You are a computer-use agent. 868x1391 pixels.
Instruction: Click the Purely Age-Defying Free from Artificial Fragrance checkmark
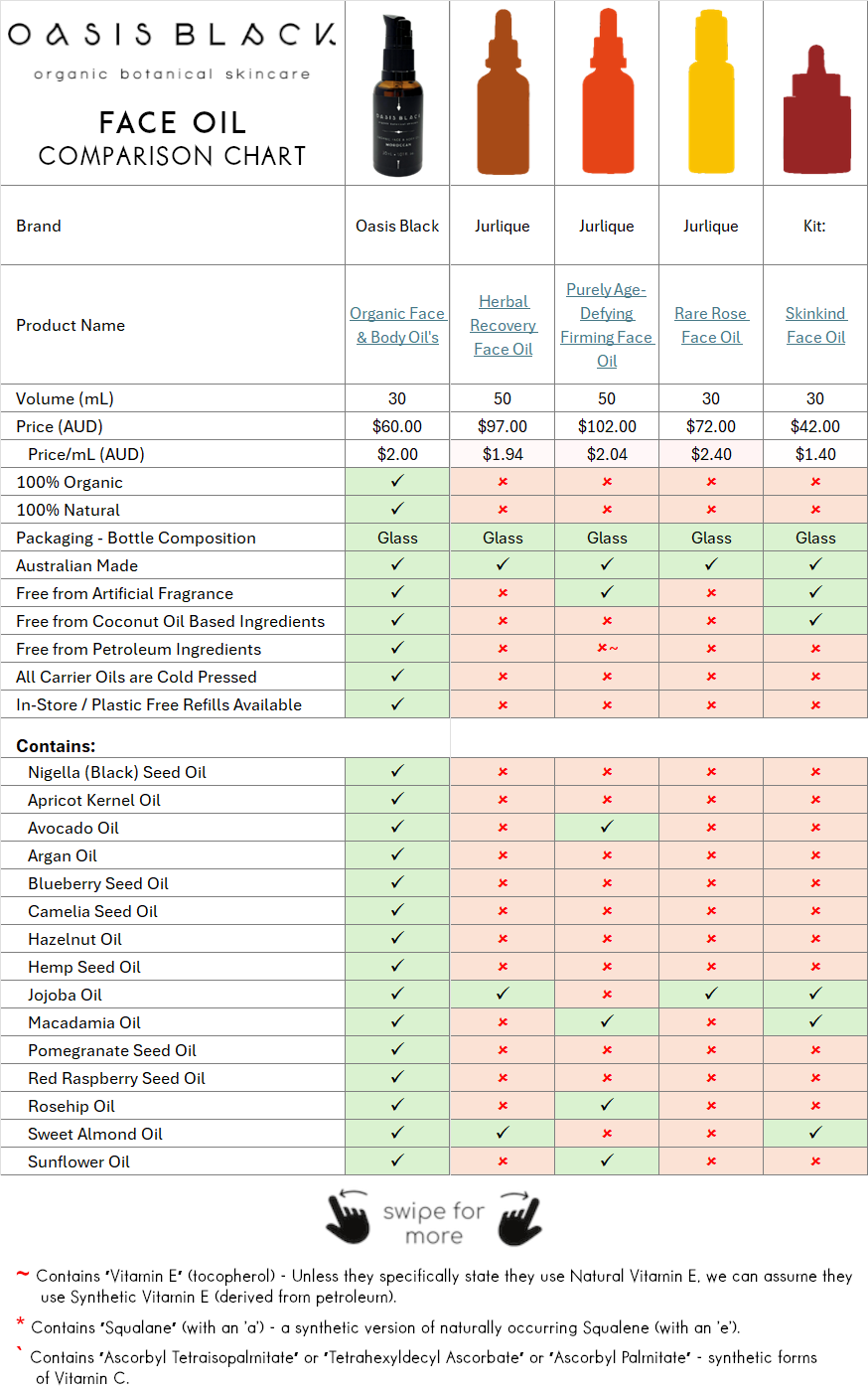pos(607,592)
